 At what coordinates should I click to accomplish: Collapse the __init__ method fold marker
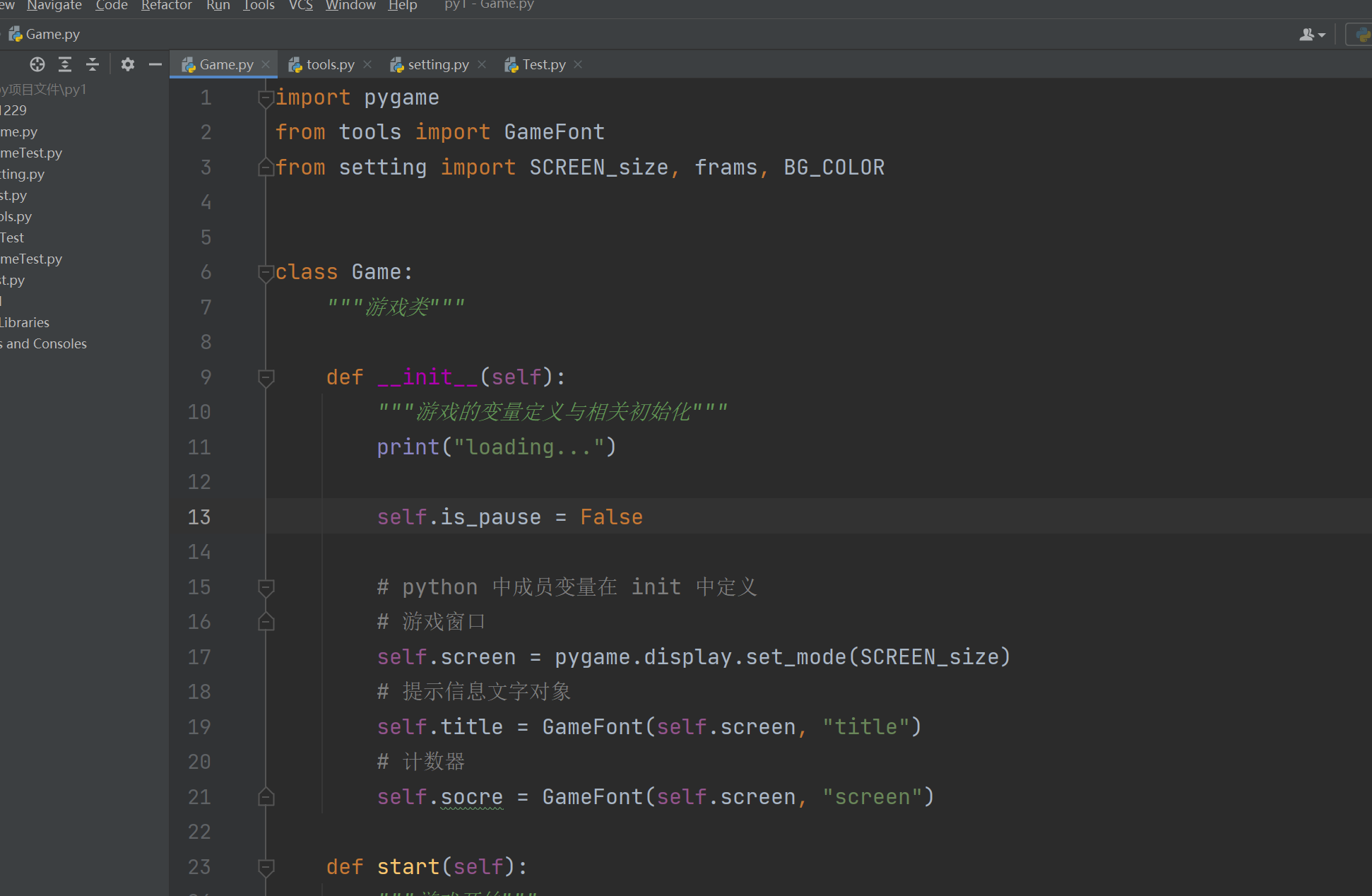[266, 377]
